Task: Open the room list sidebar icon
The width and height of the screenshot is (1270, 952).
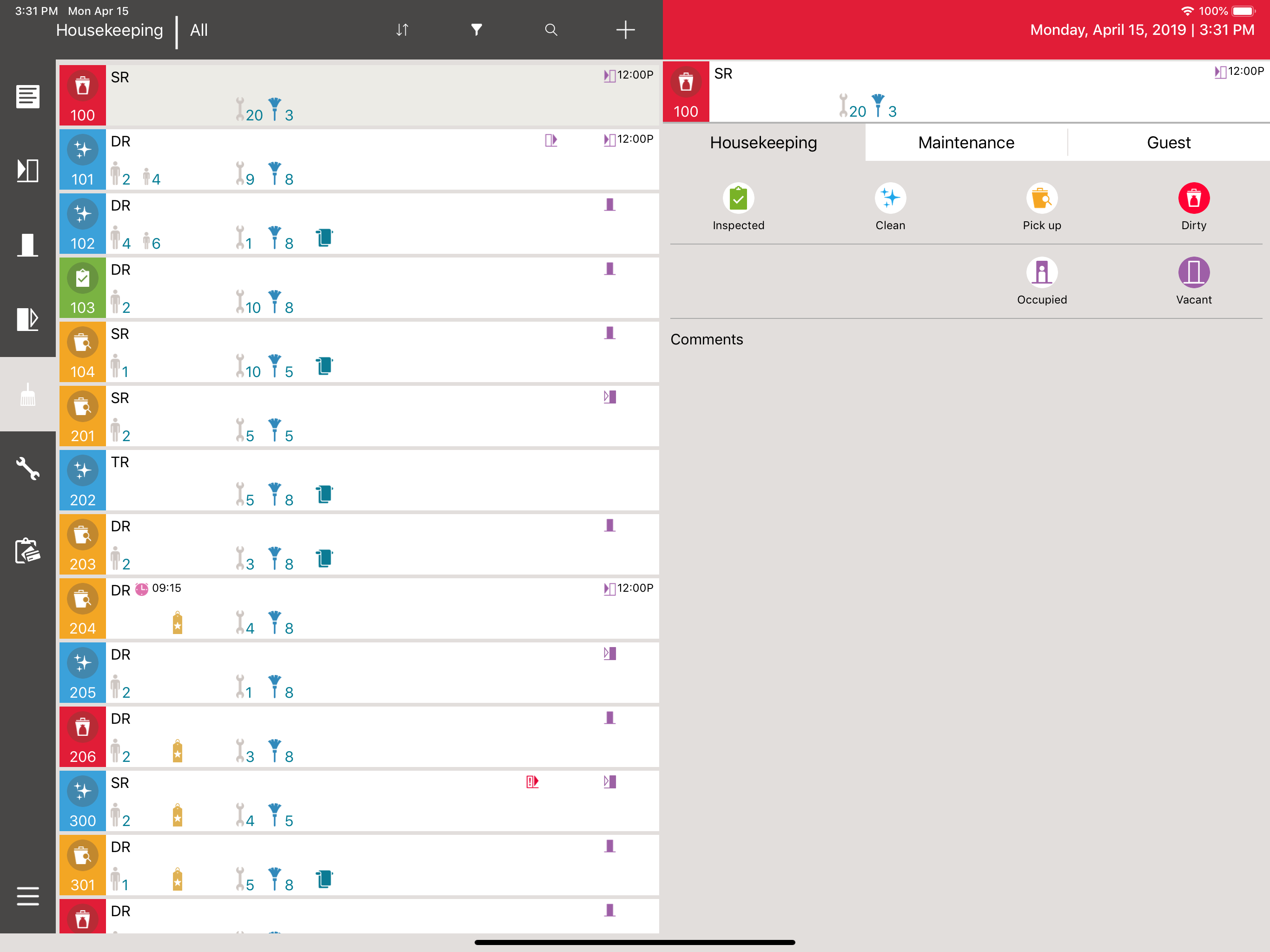Action: (27, 97)
